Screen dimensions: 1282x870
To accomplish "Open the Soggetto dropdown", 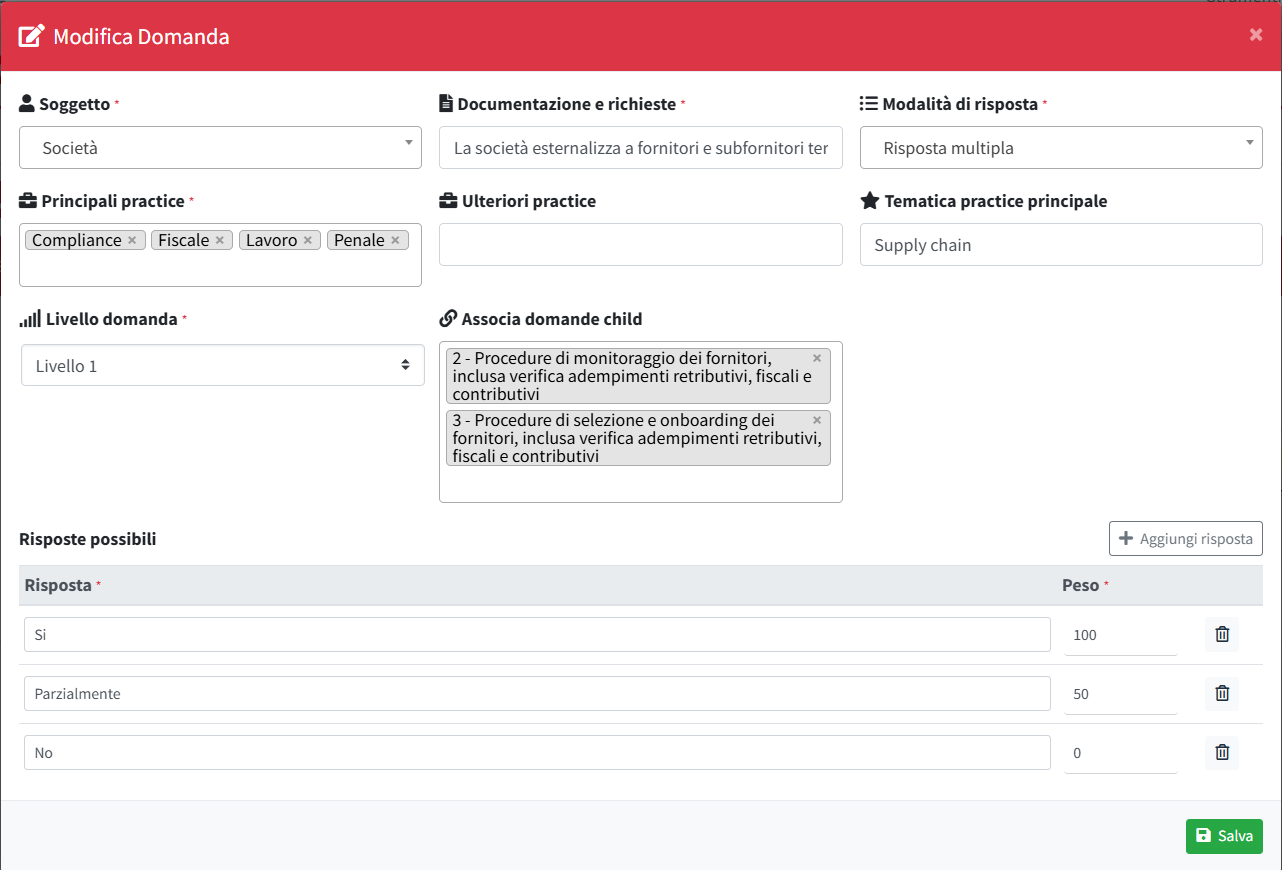I will coord(220,148).
